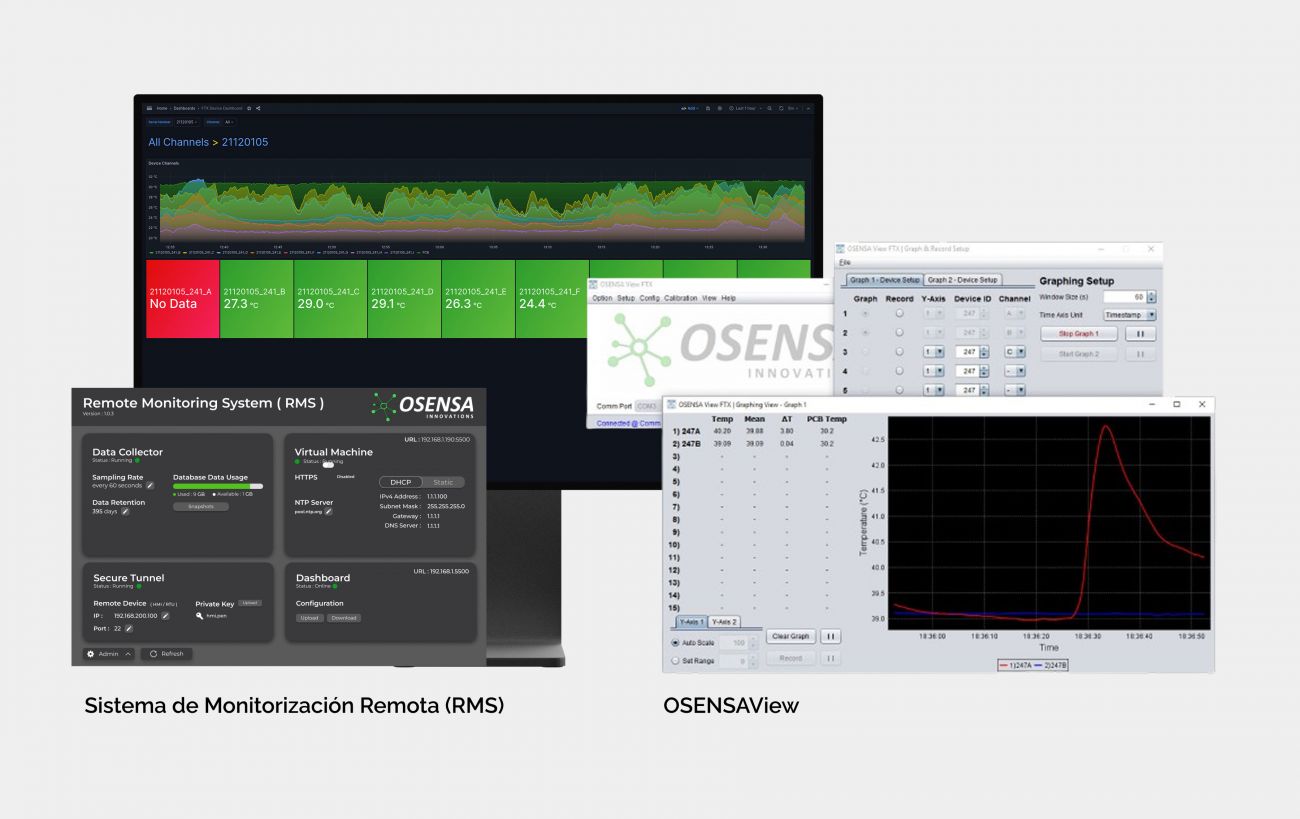
Task: Edit the NTP Server pencil icon
Action: click(328, 511)
